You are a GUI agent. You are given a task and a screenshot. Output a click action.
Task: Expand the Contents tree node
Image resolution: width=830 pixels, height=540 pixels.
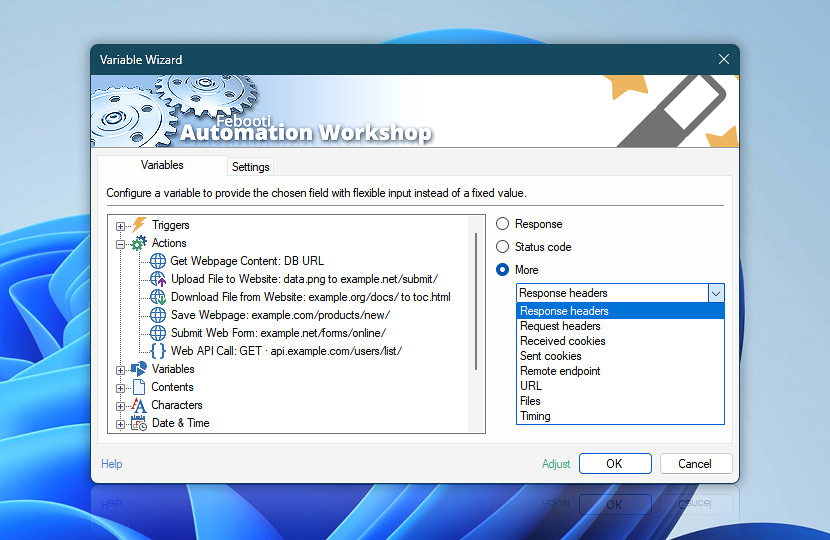pos(121,388)
